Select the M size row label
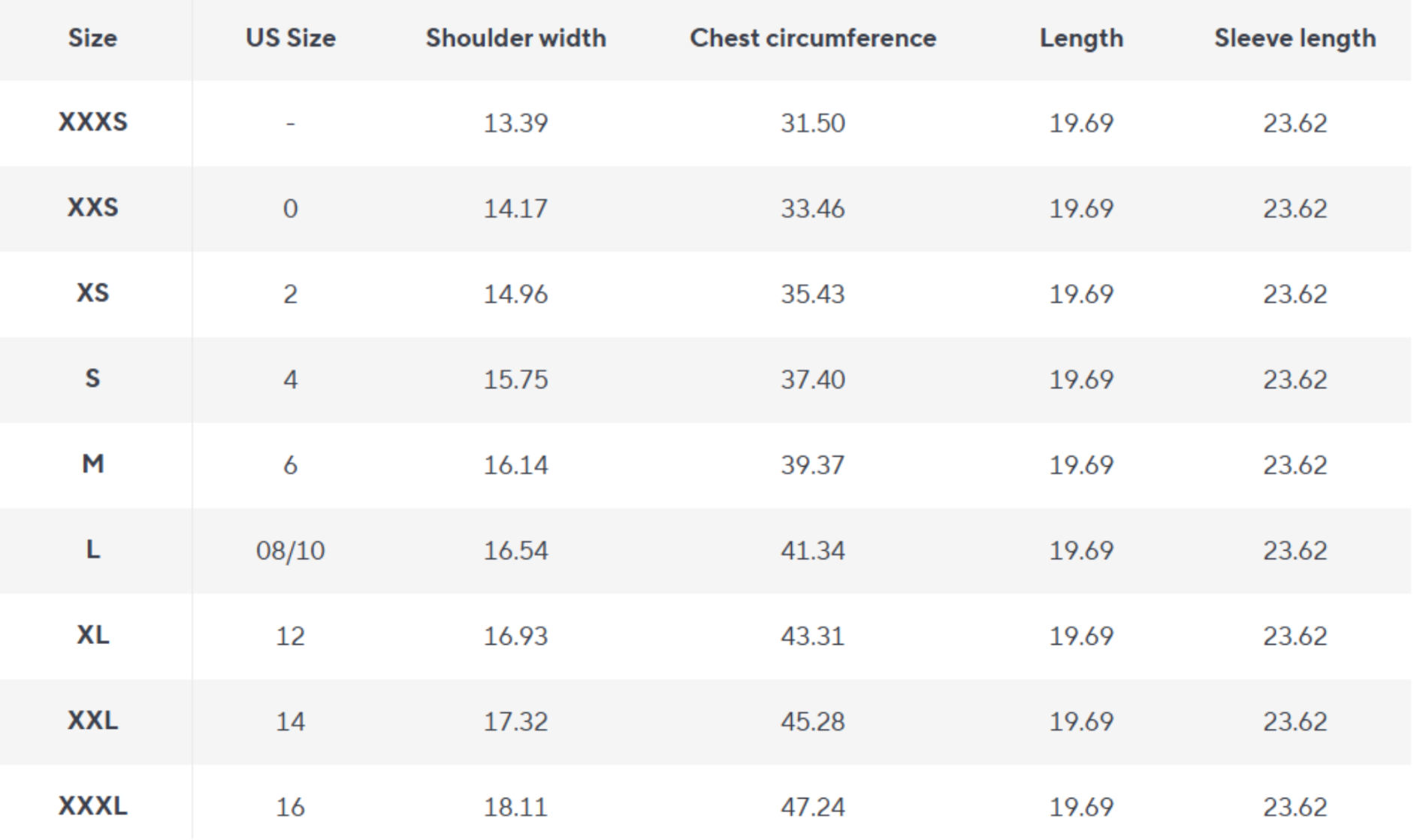 92,464
